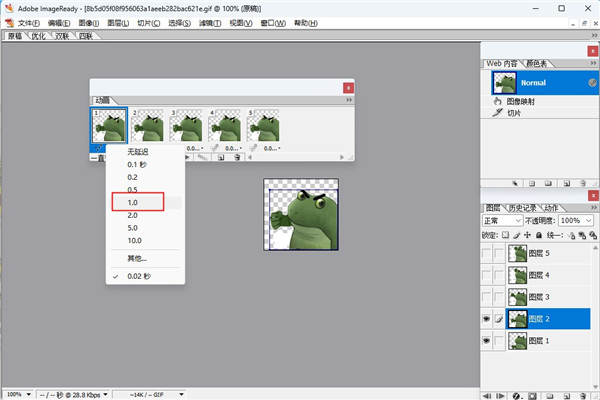Click the trash icon in the animation panel
Image resolution: width=600 pixels, height=400 pixels.
[237, 157]
